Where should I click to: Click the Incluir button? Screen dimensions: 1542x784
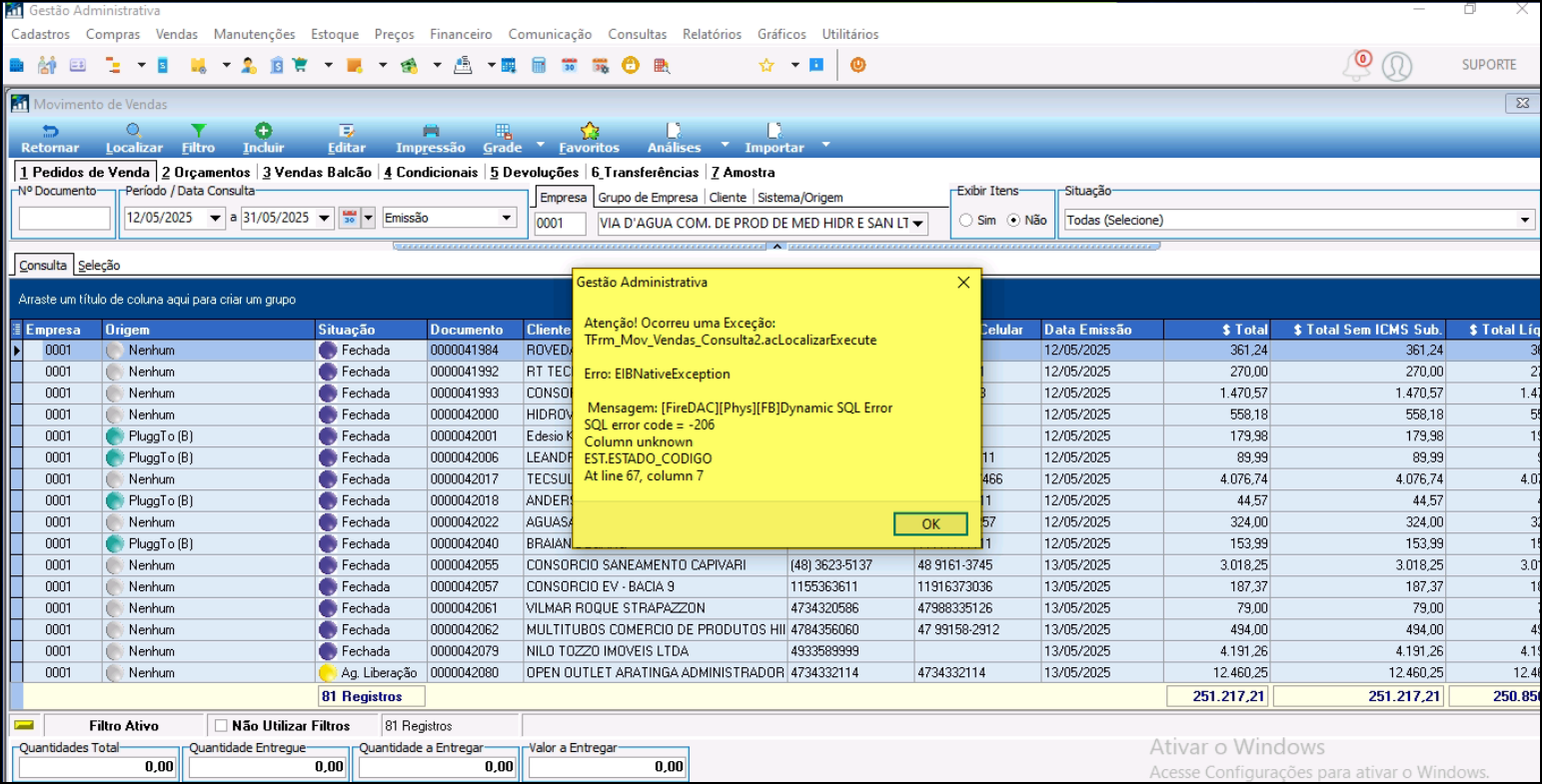pos(263,139)
